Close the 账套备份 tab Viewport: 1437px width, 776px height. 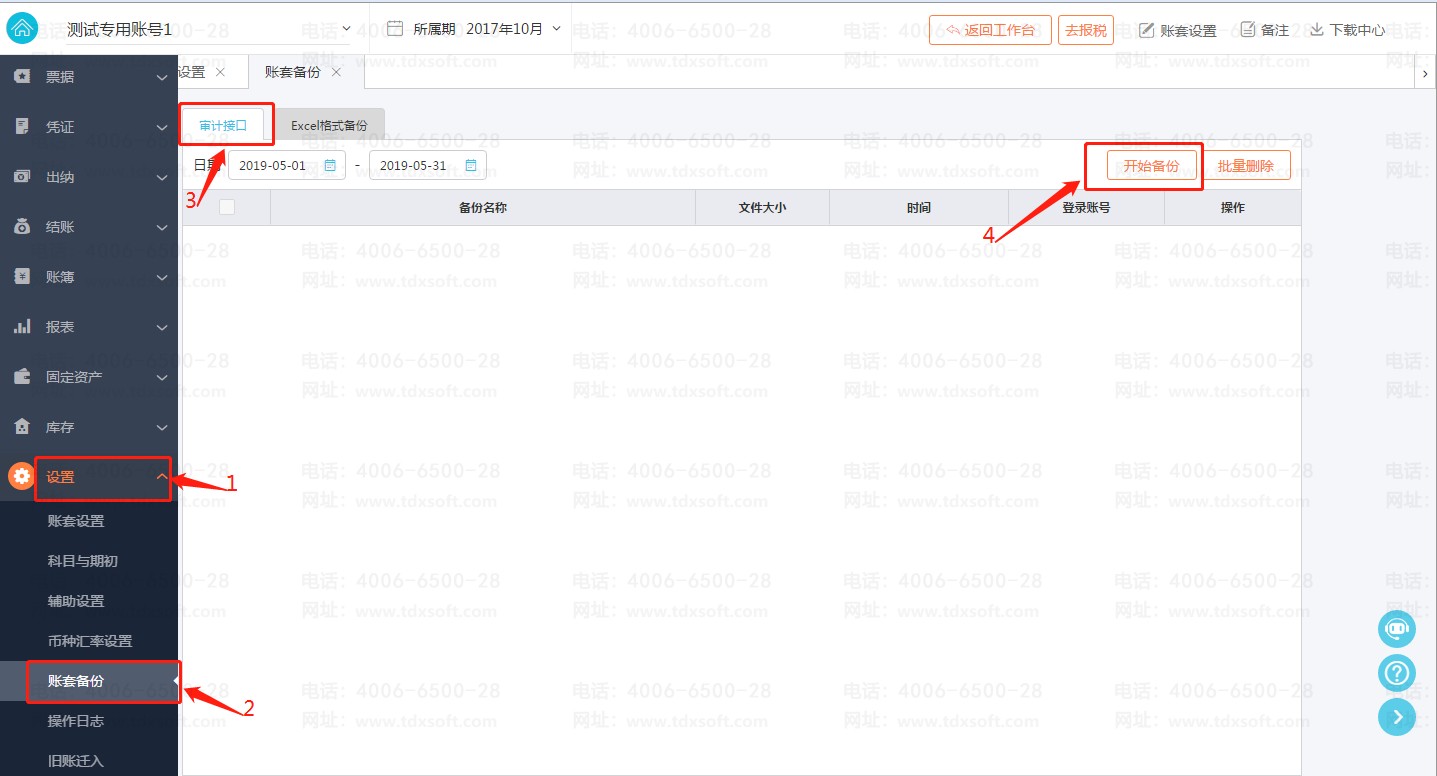(336, 72)
